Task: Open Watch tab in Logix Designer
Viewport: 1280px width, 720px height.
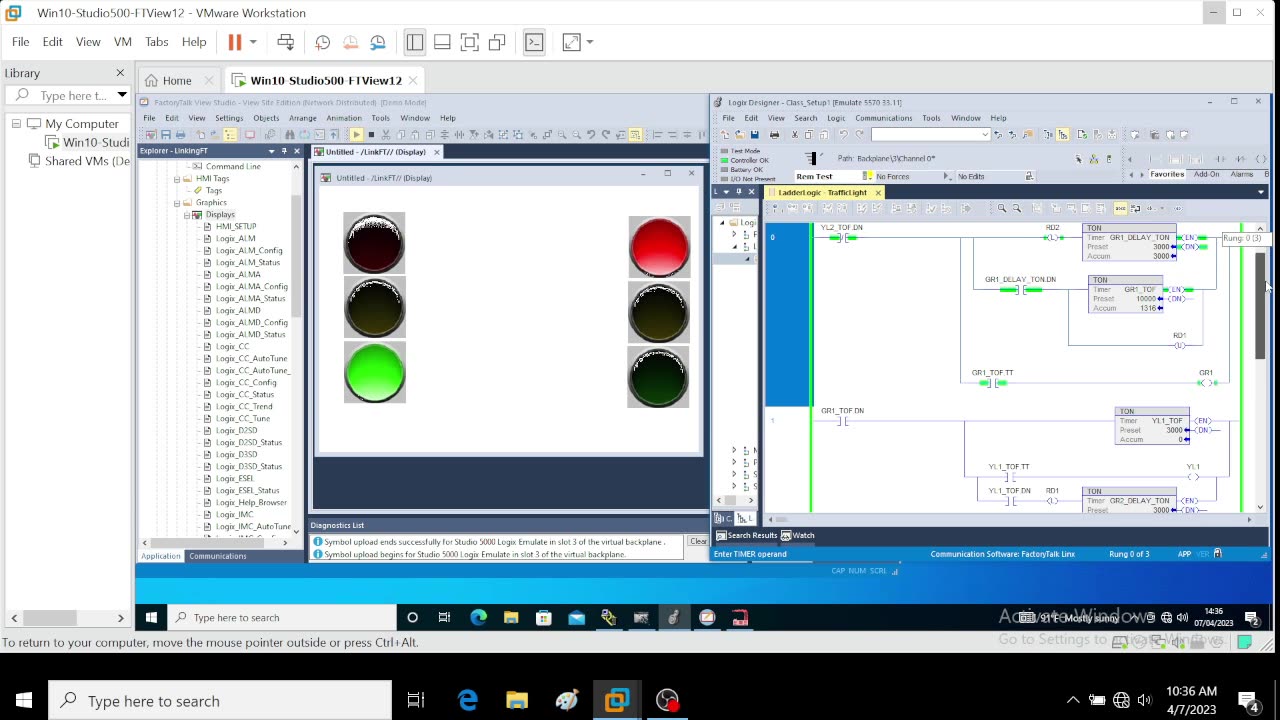Action: [x=798, y=535]
